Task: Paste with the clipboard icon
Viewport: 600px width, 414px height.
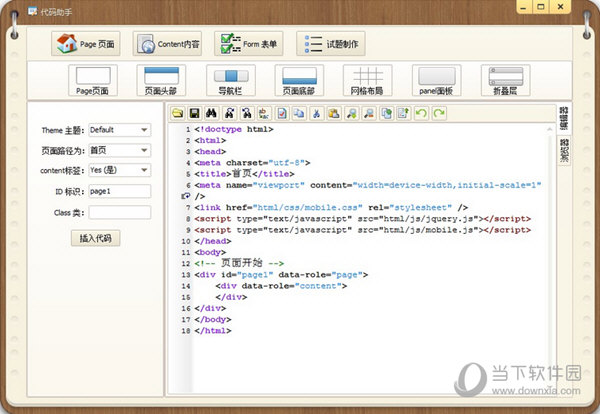Action: (334, 113)
